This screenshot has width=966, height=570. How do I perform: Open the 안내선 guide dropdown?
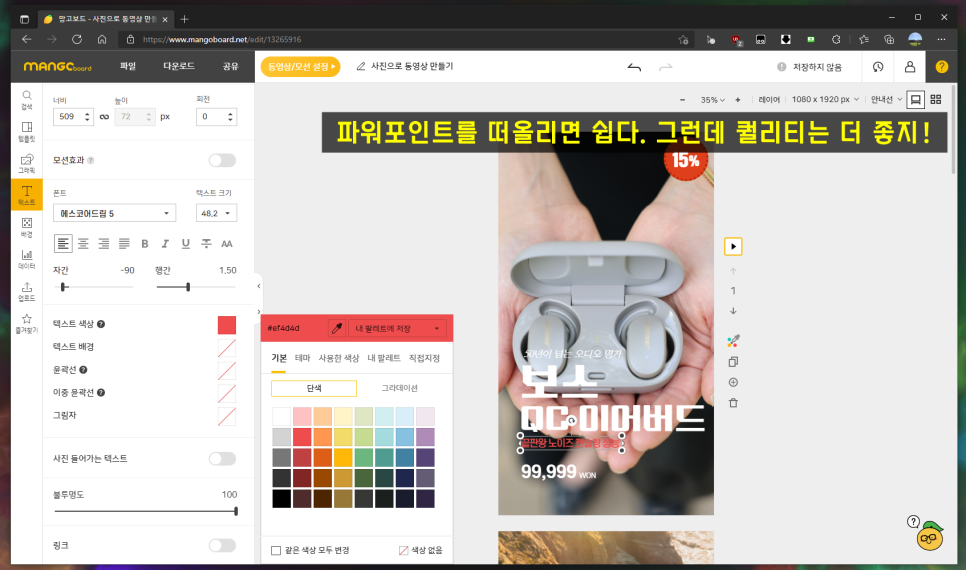[x=886, y=99]
